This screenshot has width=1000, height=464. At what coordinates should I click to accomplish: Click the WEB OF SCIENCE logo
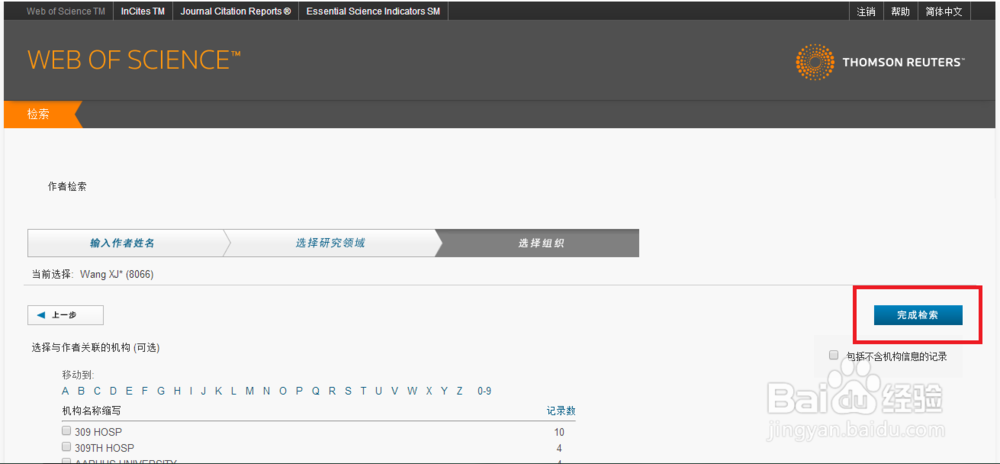(134, 60)
